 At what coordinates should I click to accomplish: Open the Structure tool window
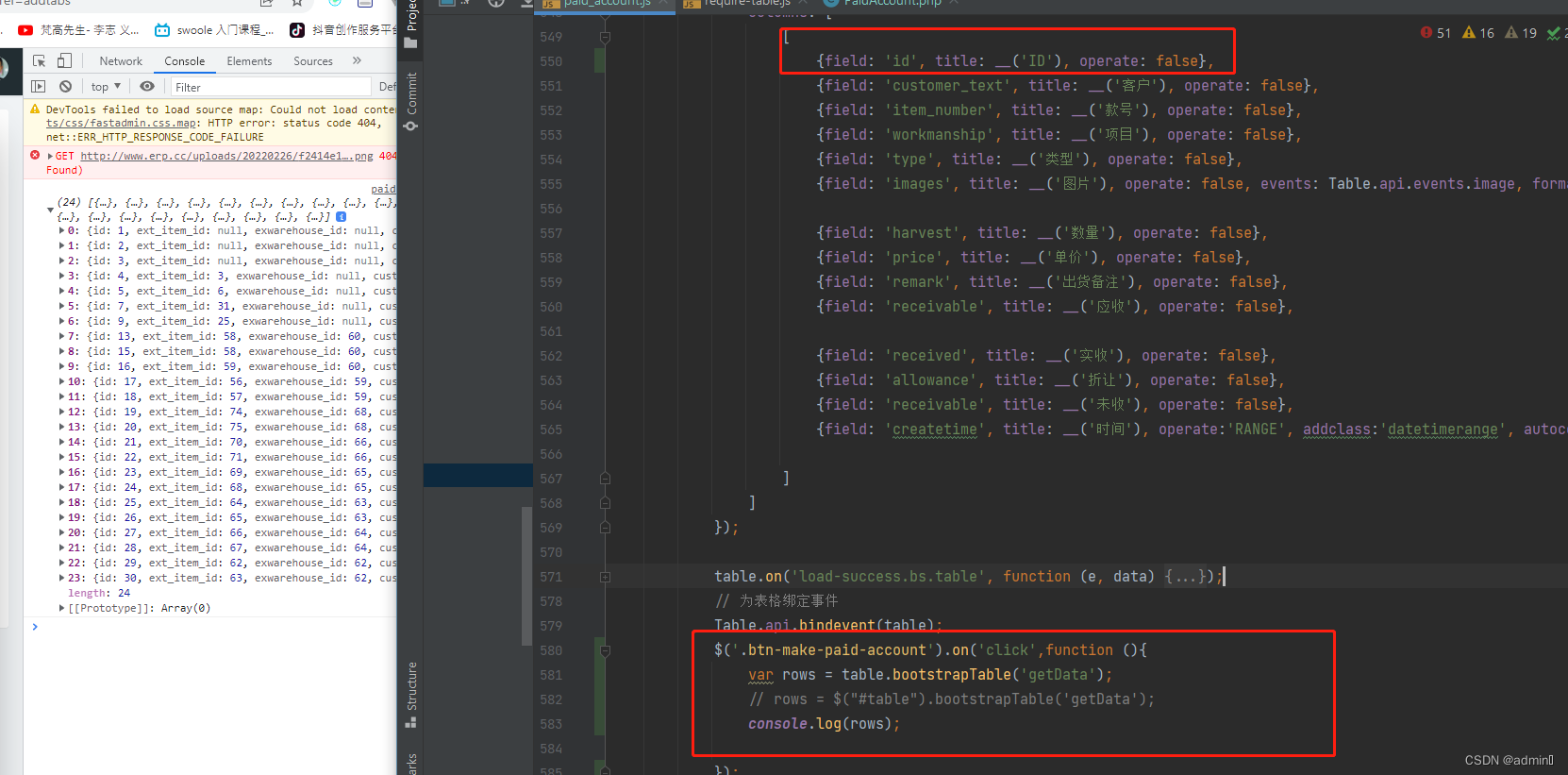point(411,695)
